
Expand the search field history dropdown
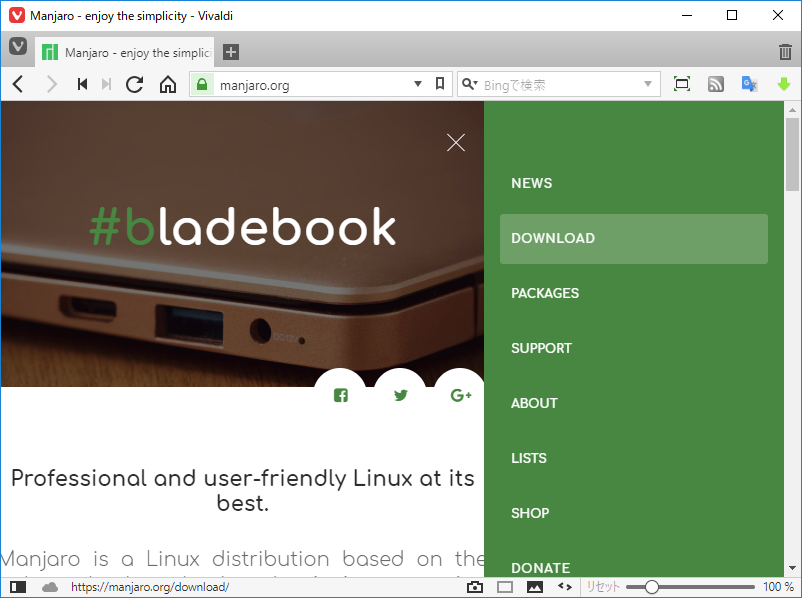click(x=648, y=84)
